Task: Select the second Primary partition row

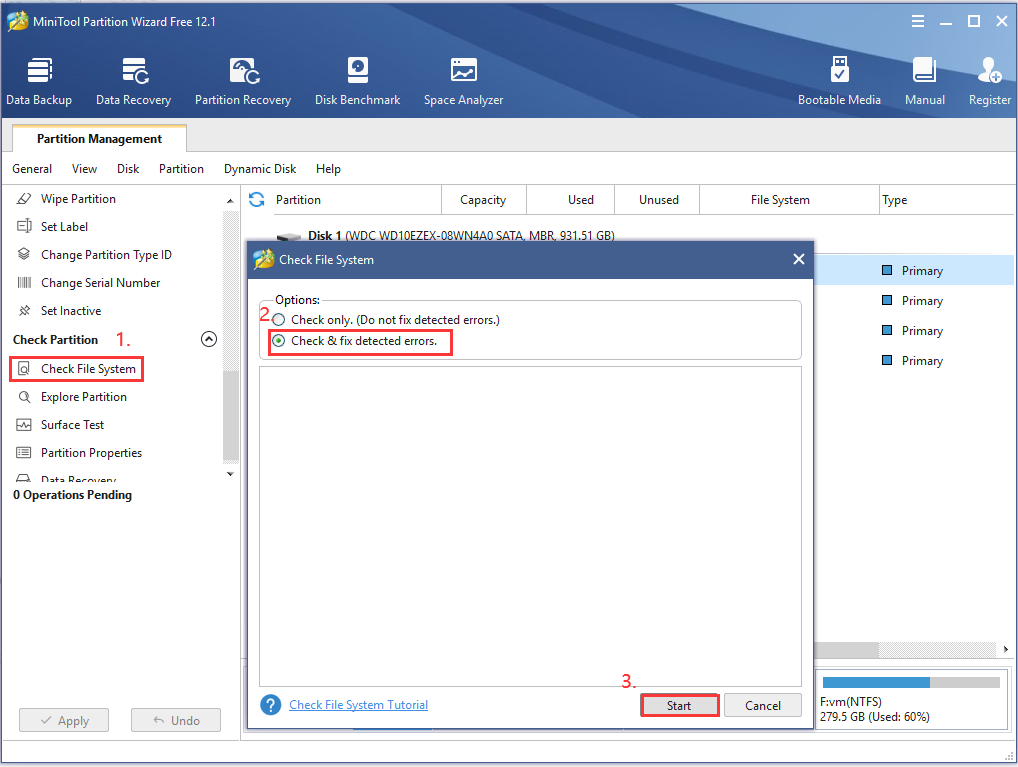Action: pyautogui.click(x=913, y=301)
